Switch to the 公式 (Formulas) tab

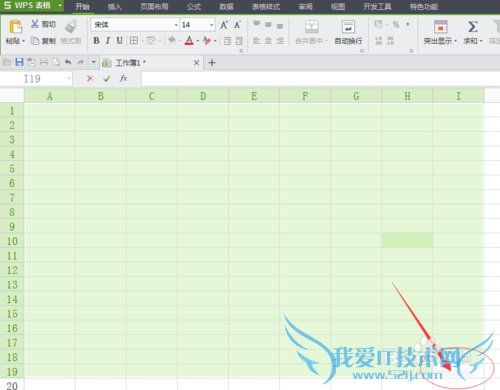click(194, 6)
